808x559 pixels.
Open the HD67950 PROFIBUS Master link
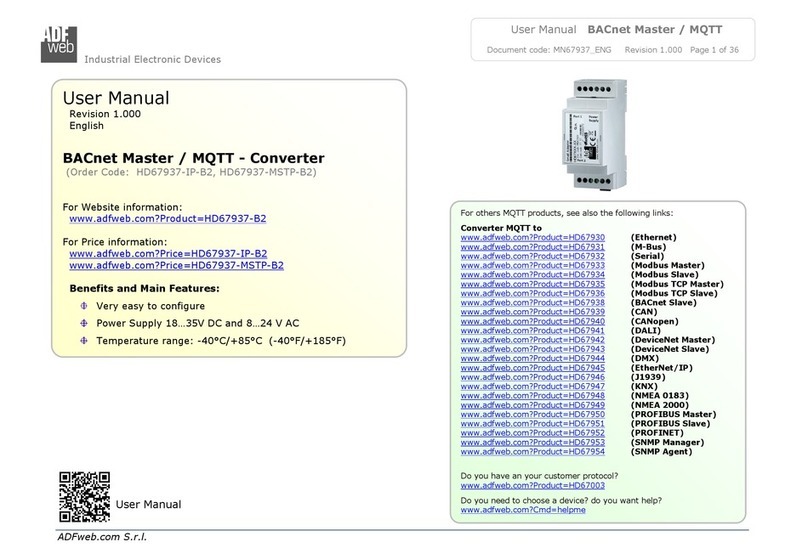click(533, 414)
